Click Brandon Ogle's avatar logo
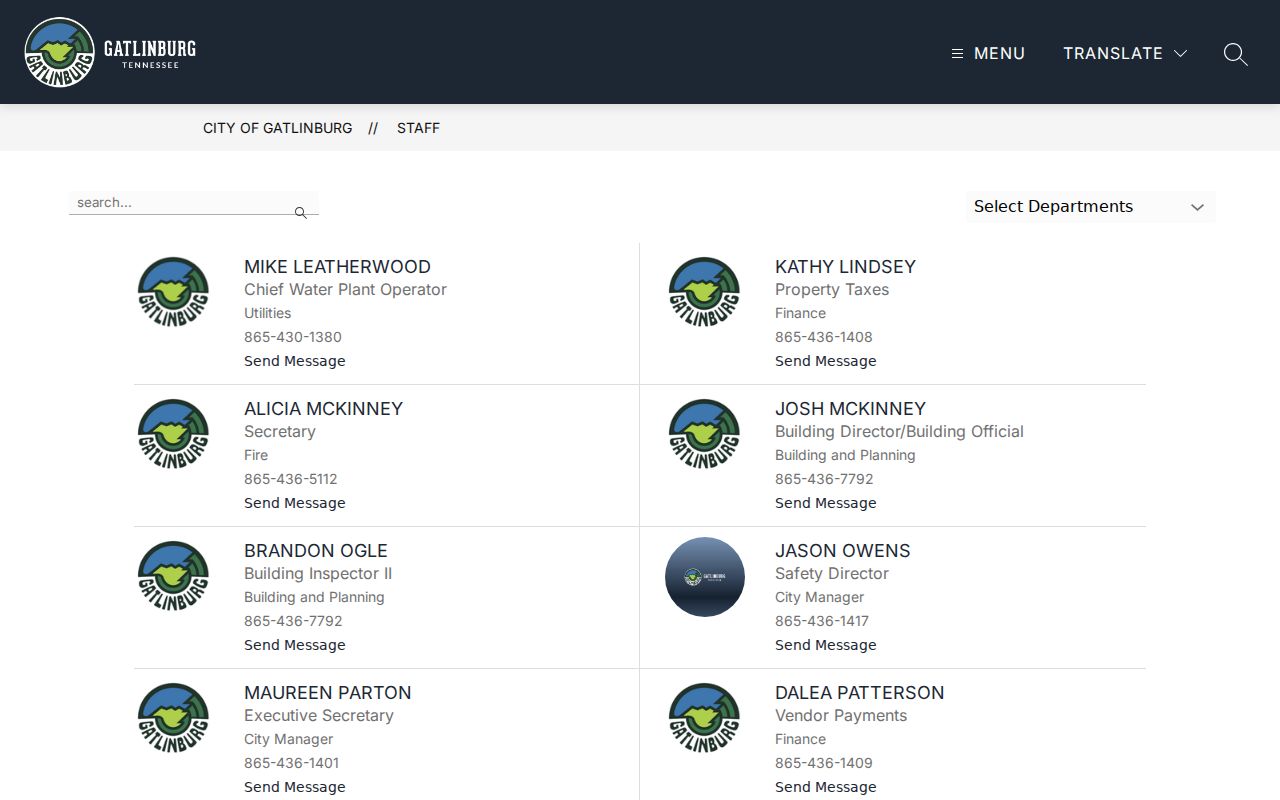Image resolution: width=1280 pixels, height=800 pixels. pos(173,575)
